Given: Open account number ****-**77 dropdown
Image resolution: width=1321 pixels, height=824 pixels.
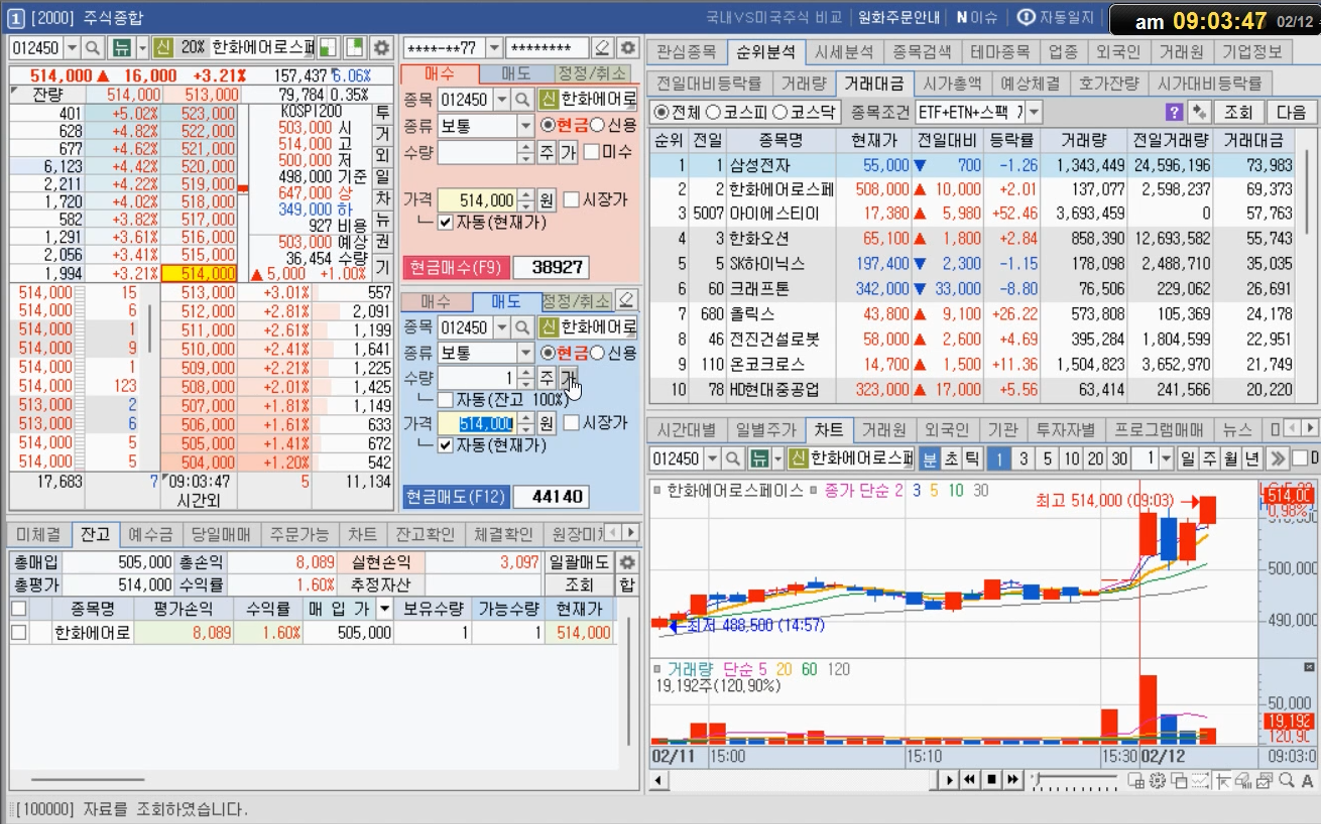Looking at the screenshot, I should click(494, 47).
